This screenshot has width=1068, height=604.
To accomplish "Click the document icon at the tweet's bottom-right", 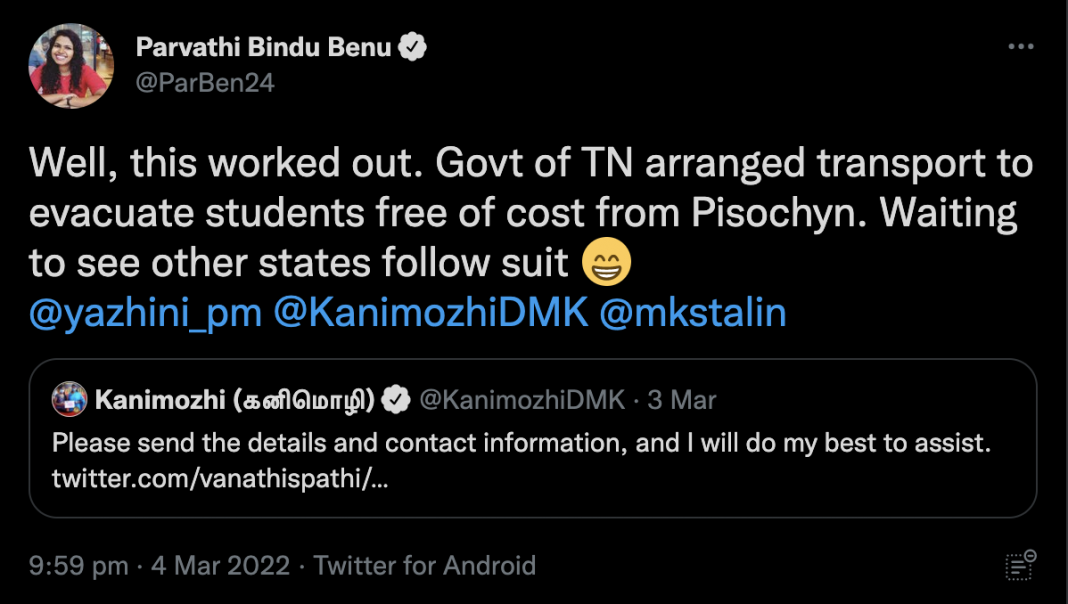I will (1020, 565).
